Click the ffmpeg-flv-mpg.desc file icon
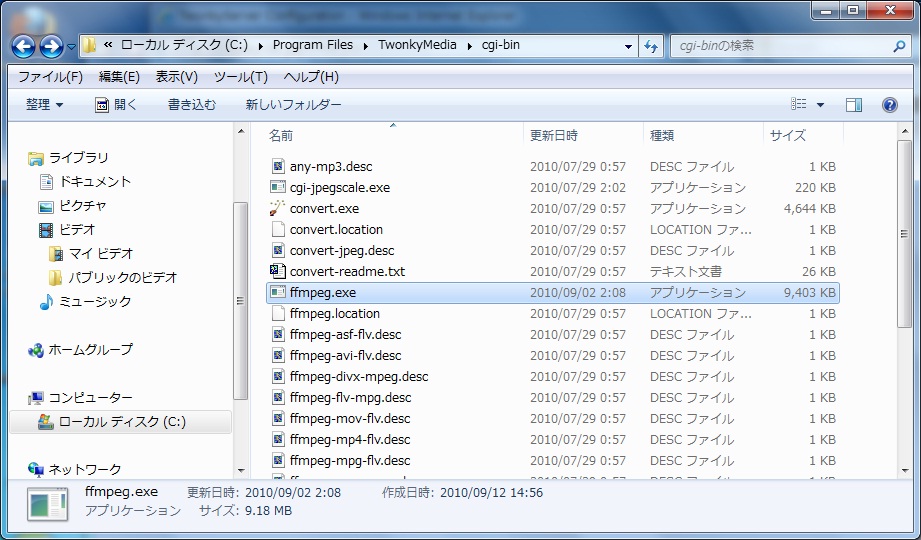921x540 pixels. click(x=278, y=397)
